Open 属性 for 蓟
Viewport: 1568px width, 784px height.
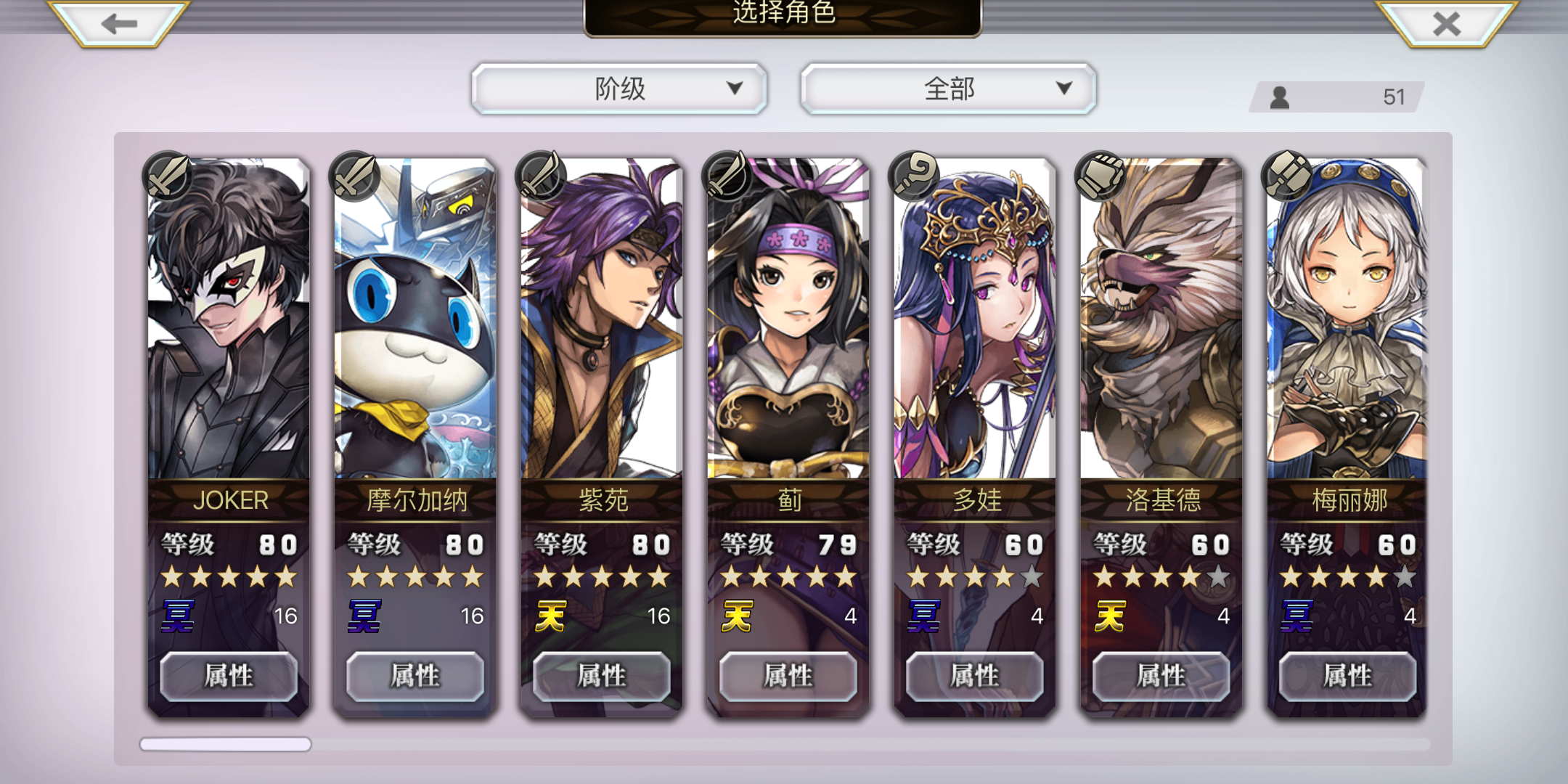pyautogui.click(x=788, y=676)
